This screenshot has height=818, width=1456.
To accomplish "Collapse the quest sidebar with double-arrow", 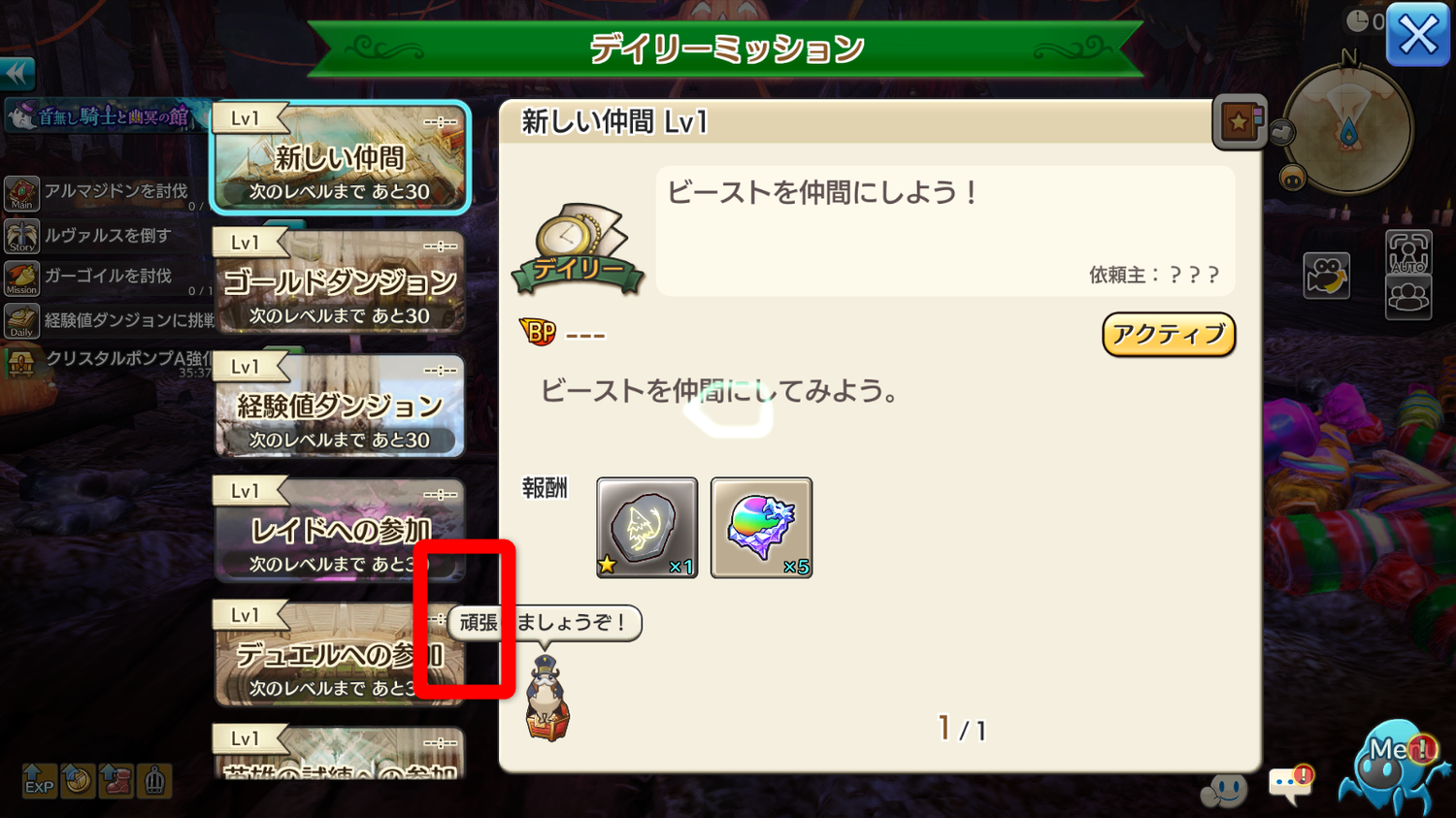I will (17, 74).
